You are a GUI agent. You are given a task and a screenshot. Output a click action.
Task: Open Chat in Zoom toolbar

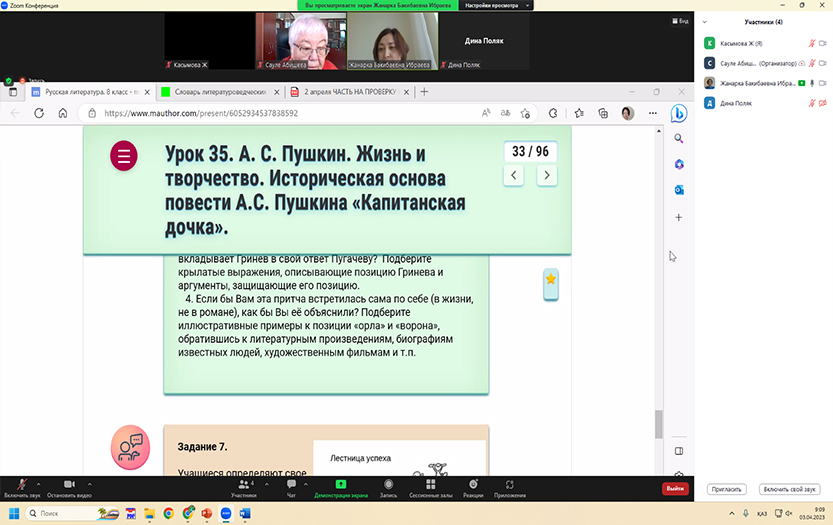[x=291, y=487]
